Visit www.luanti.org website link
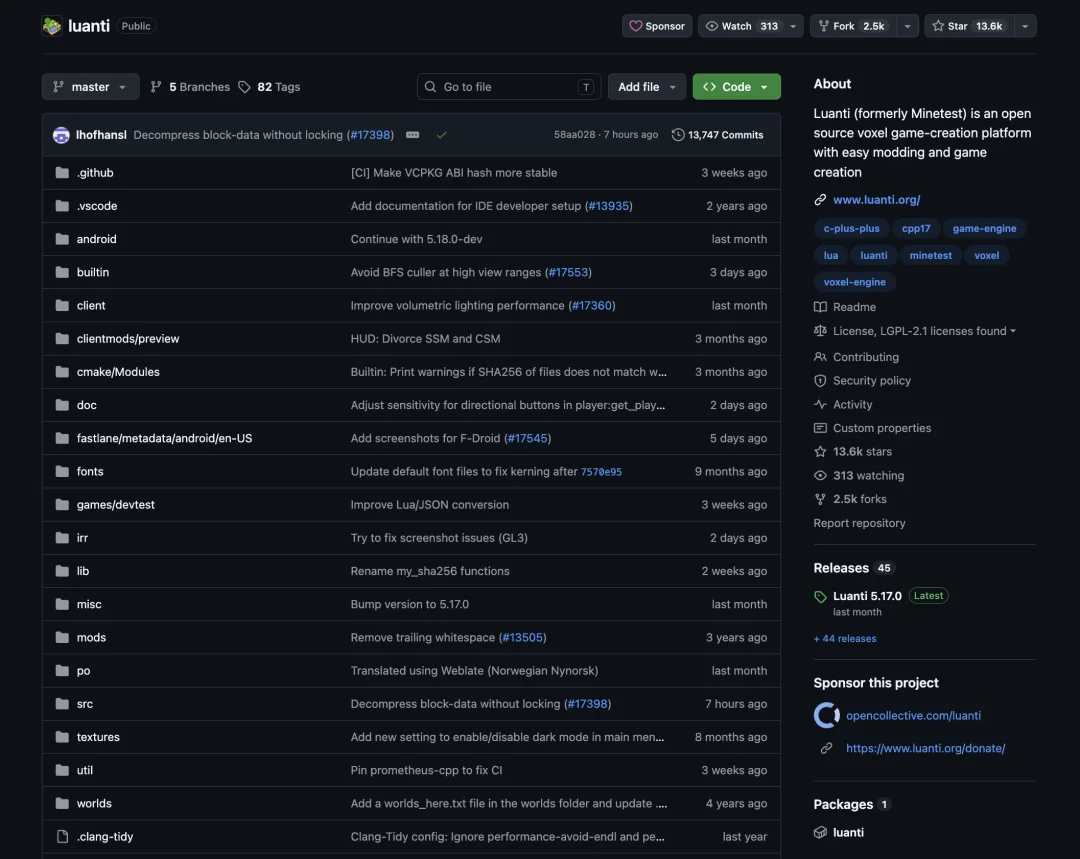Screen dimensions: 1080x859 click(x=876, y=200)
